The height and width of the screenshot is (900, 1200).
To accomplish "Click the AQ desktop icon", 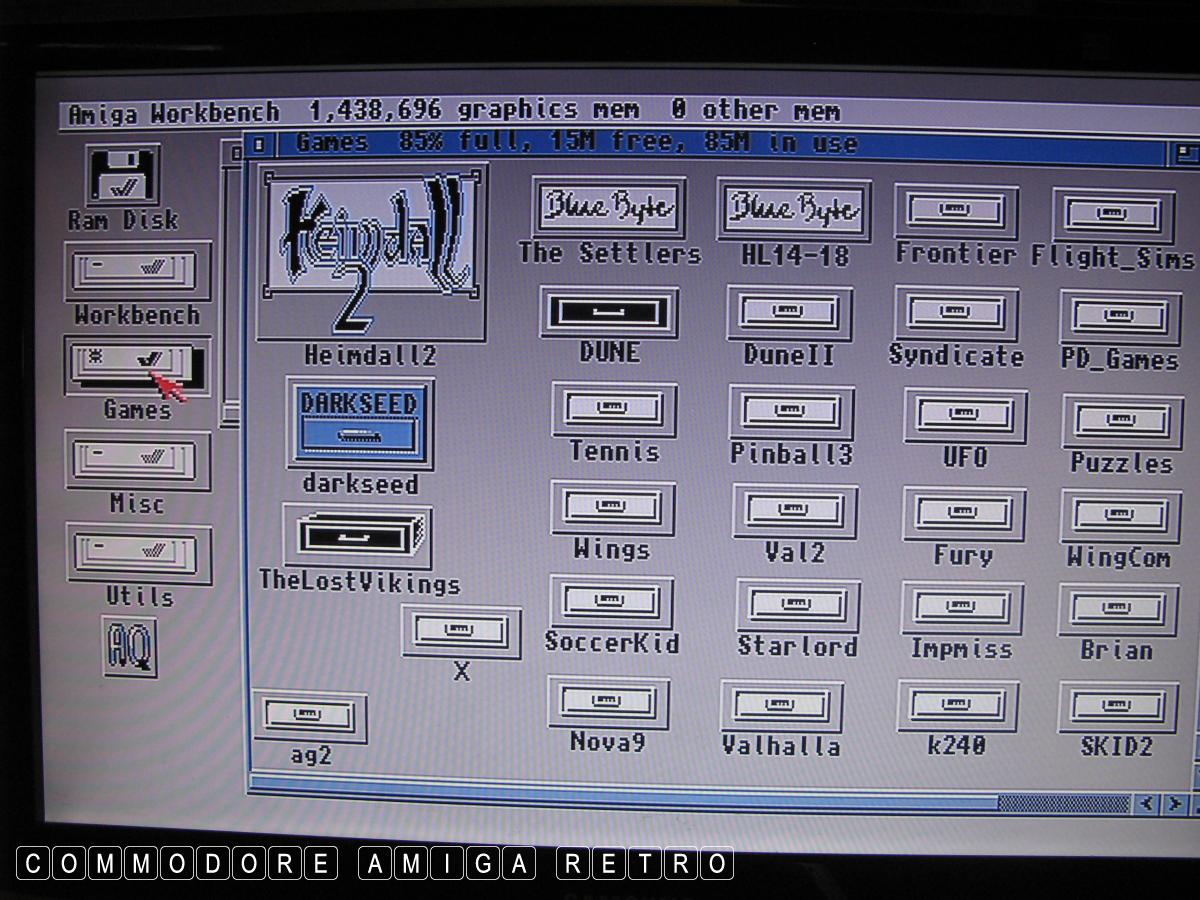I will (x=130, y=647).
